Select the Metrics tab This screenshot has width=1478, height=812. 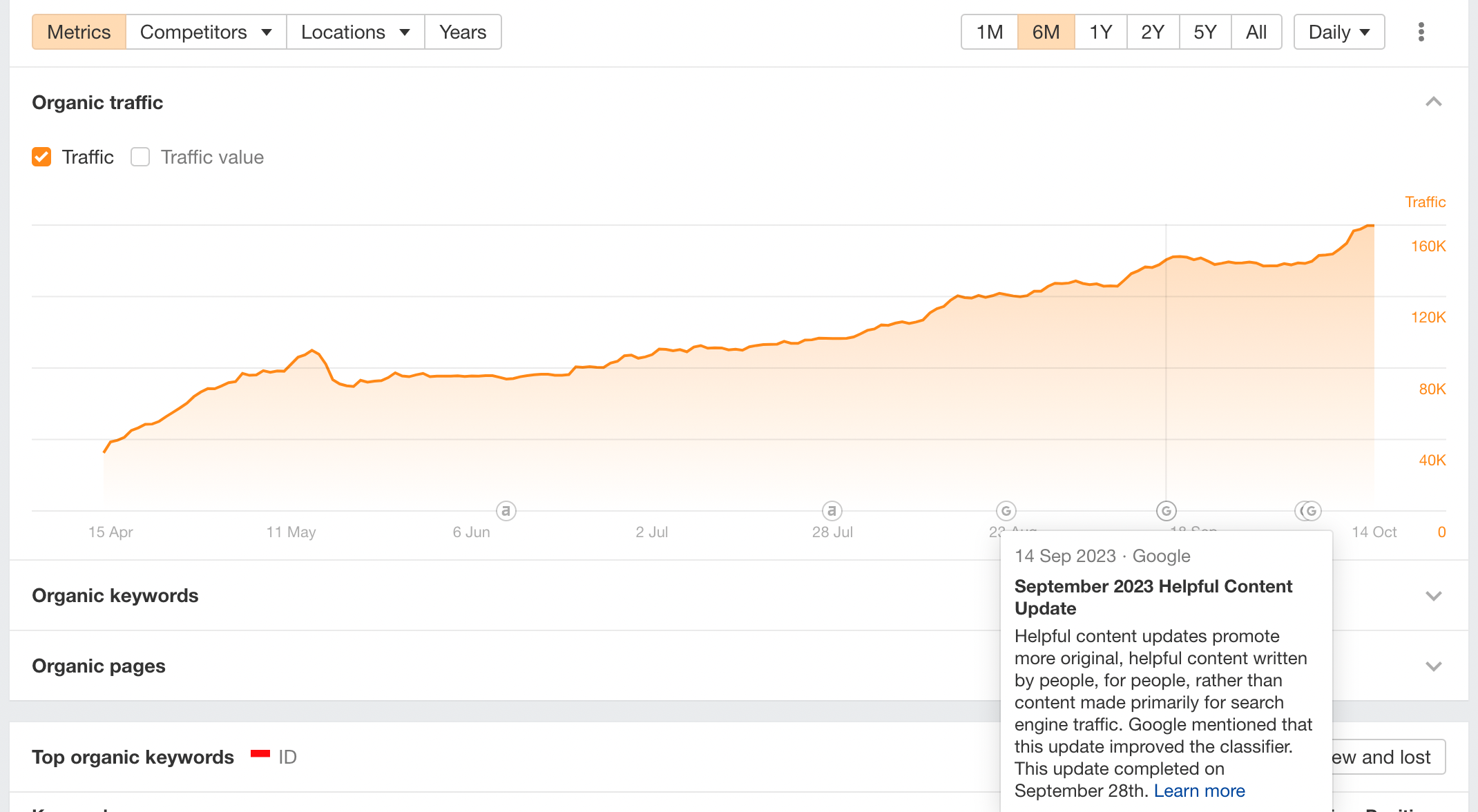(x=79, y=32)
